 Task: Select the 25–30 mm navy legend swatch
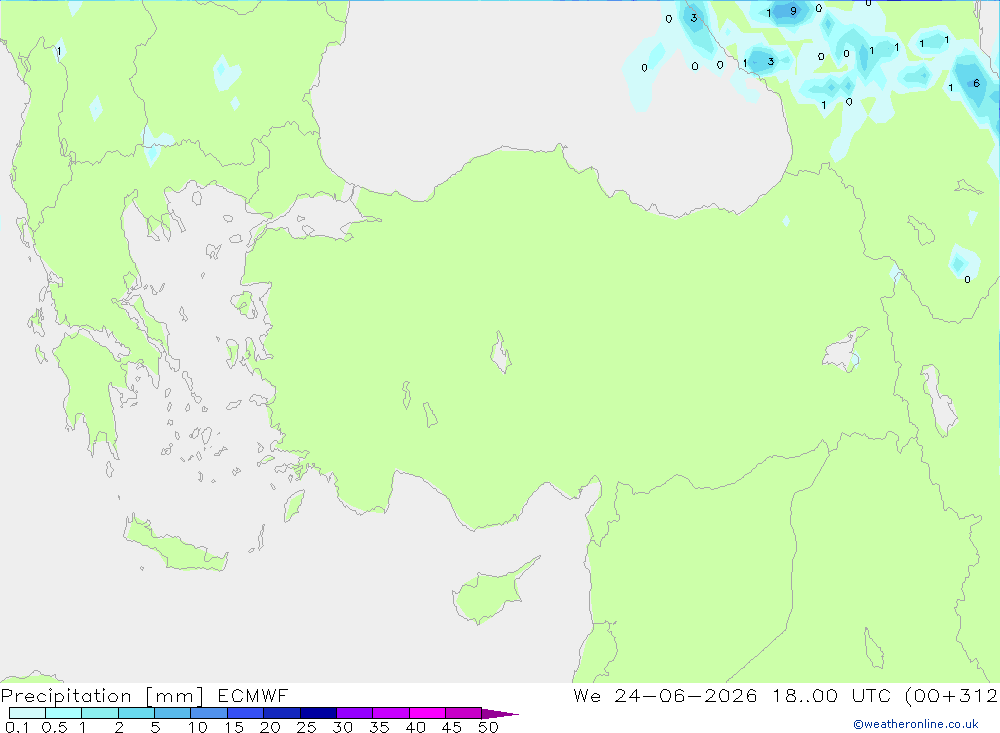[x=318, y=713]
